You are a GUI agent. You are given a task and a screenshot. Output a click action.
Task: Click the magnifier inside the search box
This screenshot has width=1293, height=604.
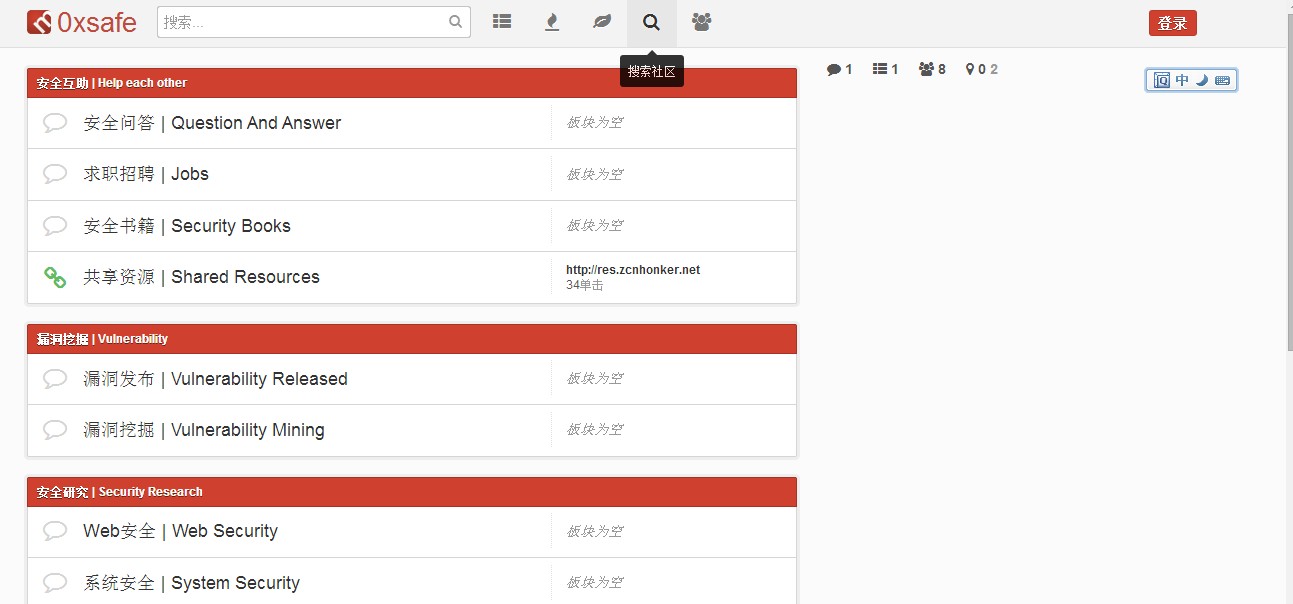(455, 22)
